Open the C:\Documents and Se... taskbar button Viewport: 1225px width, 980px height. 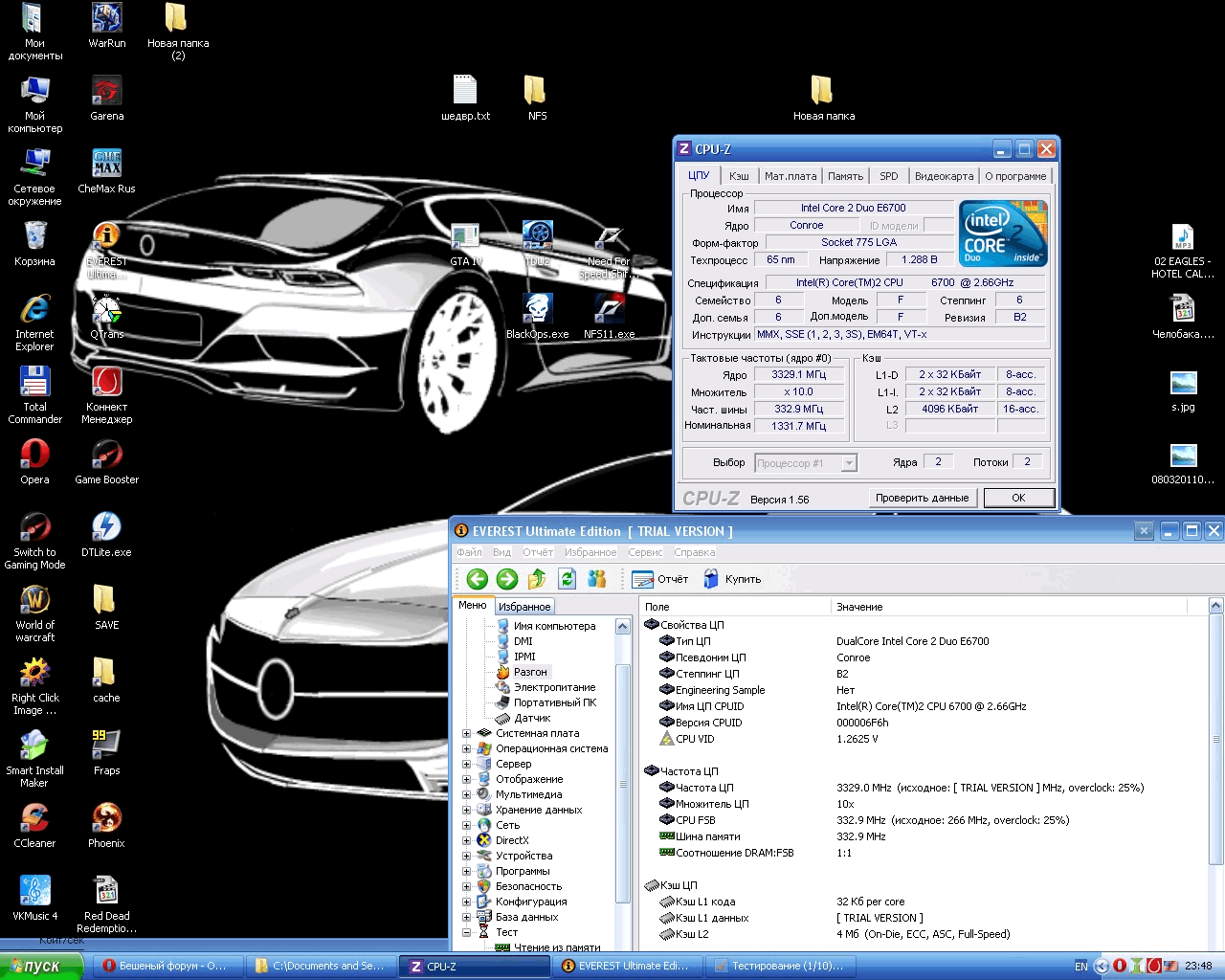point(320,967)
